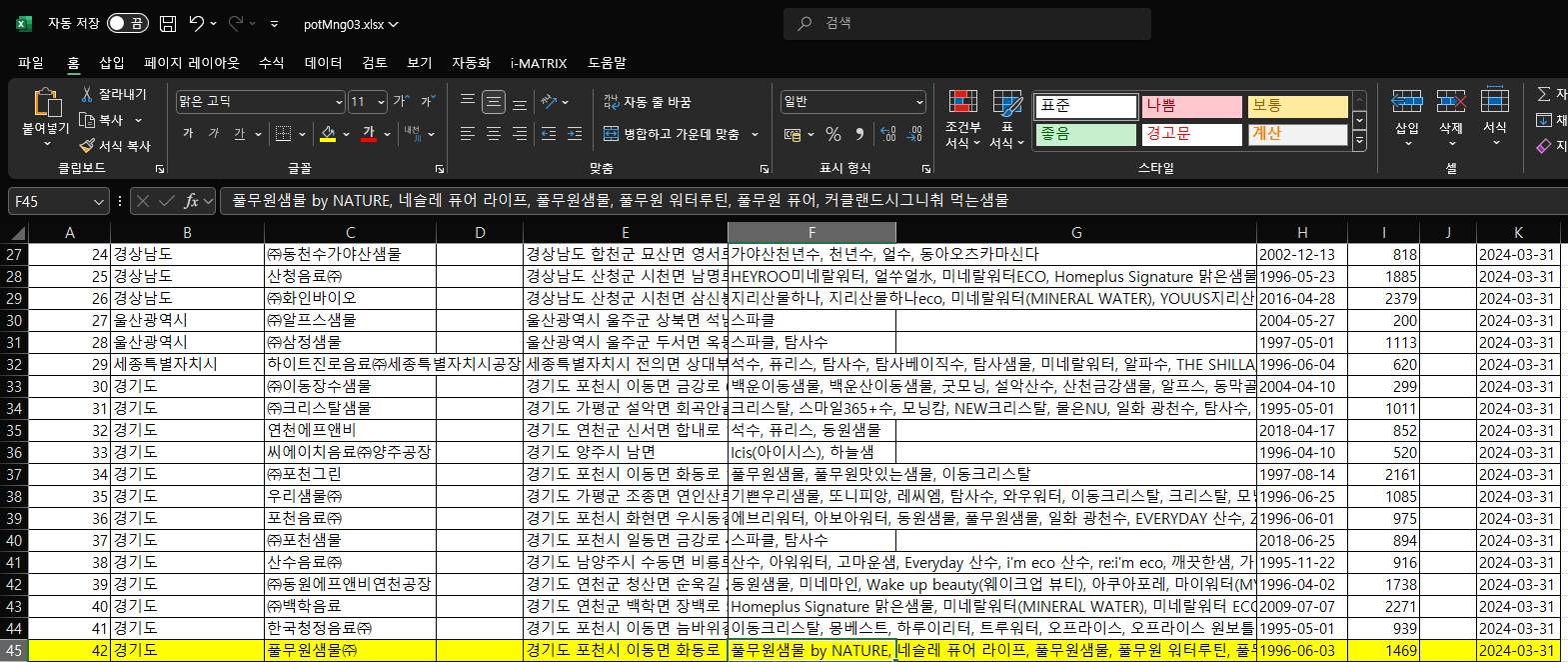Apply the 경고문 cell style
This screenshot has height=662, width=1568.
pos(1191,134)
